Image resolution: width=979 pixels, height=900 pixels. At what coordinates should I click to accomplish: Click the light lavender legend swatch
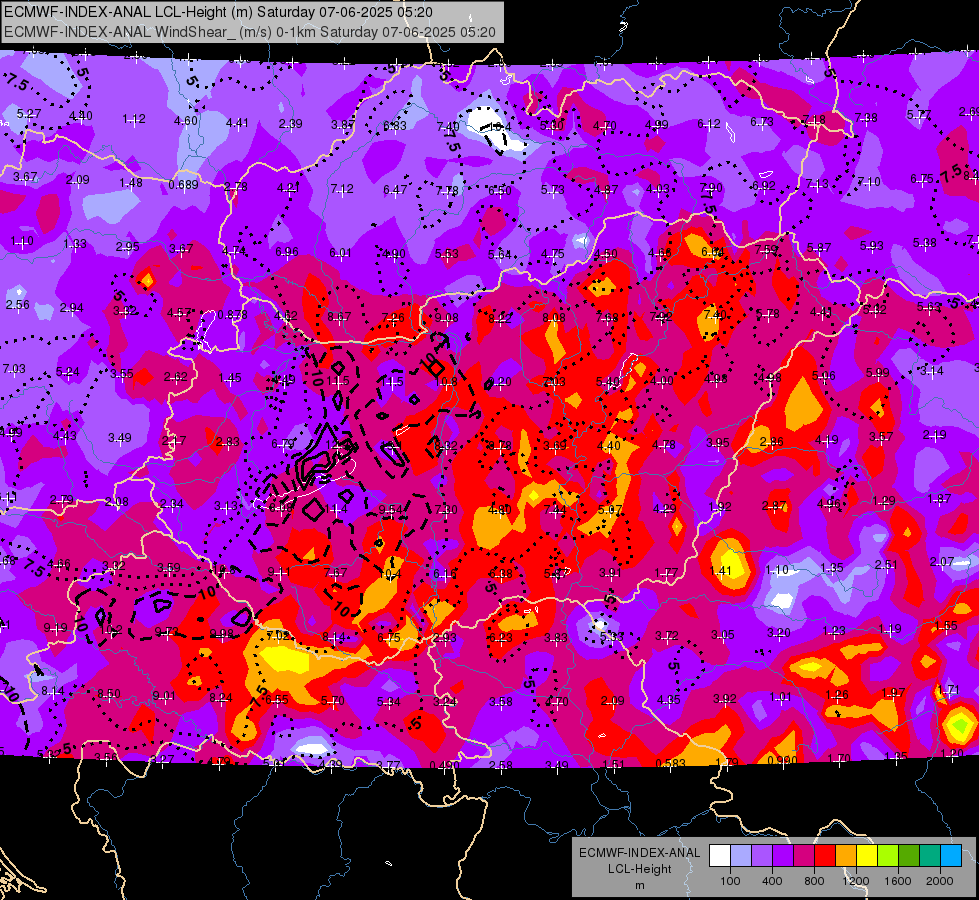click(741, 856)
